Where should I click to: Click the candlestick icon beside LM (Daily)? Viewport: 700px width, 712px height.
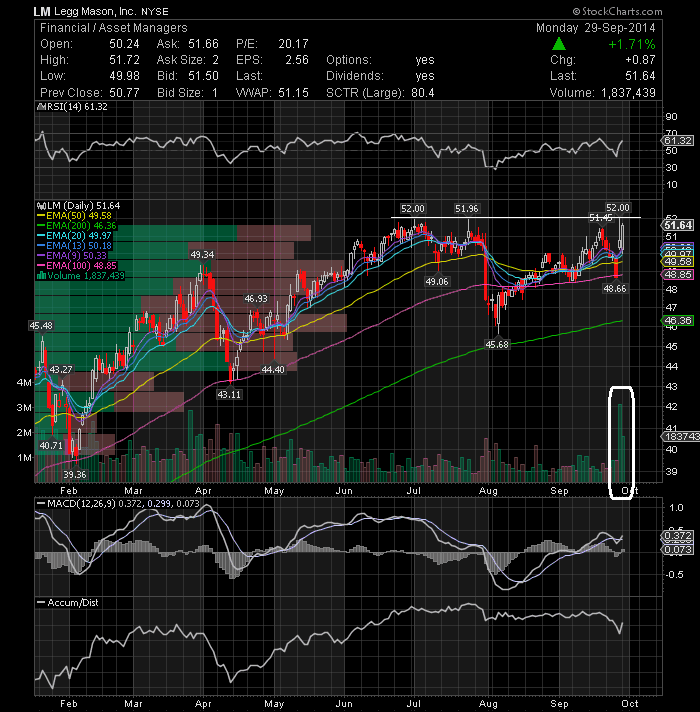coord(41,206)
